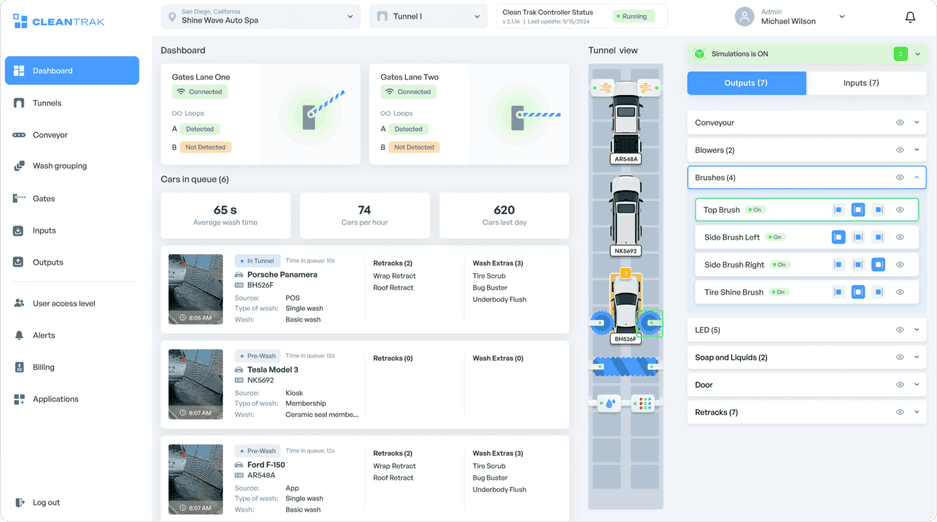Toggle Conveyor output visibility eye
The image size is (937, 522).
(x=900, y=123)
